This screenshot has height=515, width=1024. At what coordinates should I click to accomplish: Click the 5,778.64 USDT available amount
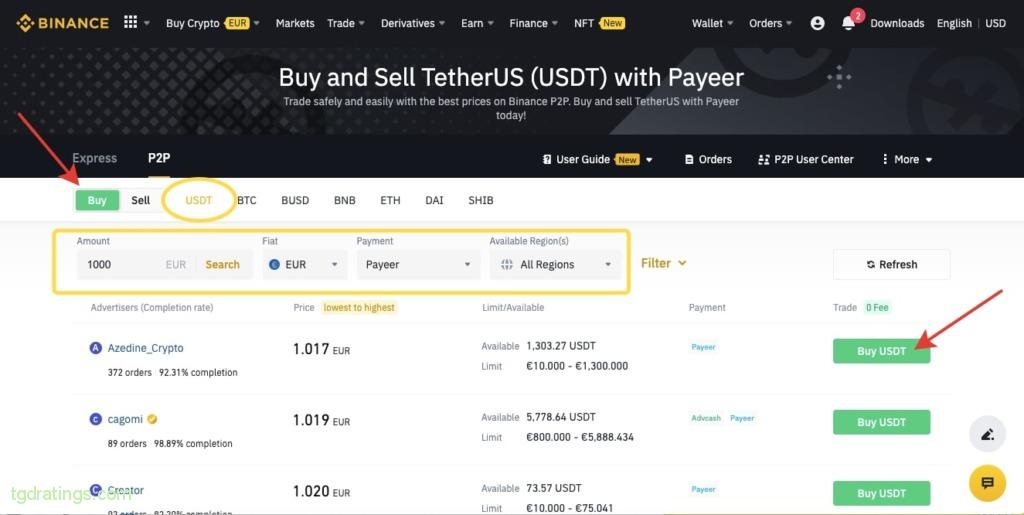click(x=561, y=416)
